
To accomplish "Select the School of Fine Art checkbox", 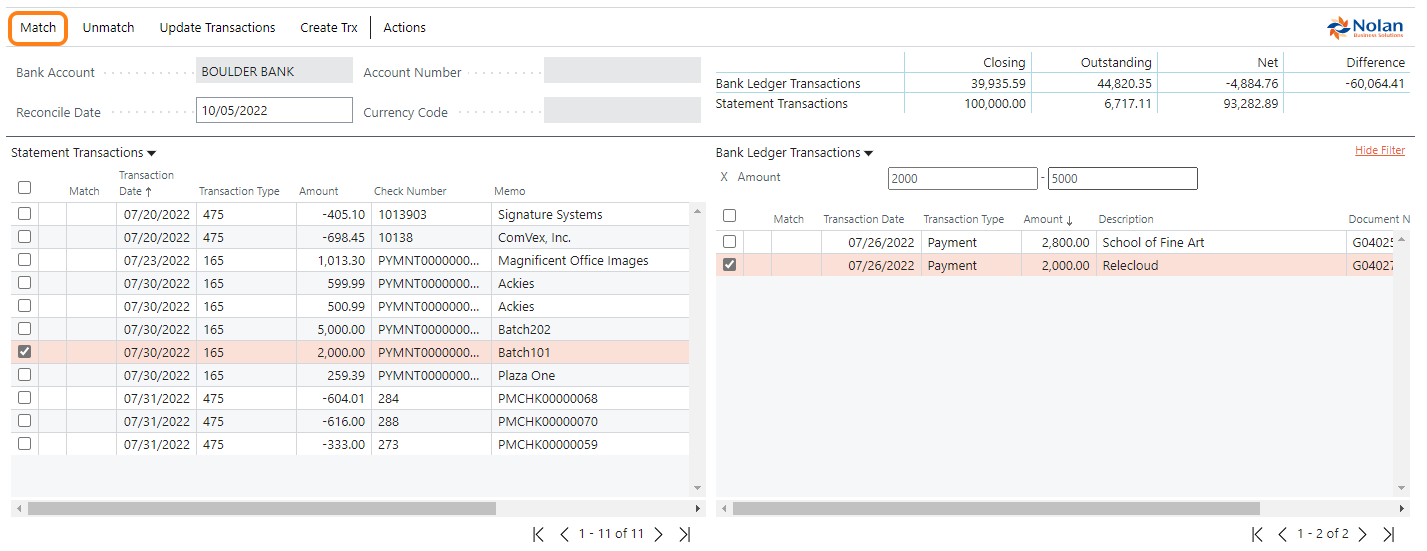I will pos(730,242).
